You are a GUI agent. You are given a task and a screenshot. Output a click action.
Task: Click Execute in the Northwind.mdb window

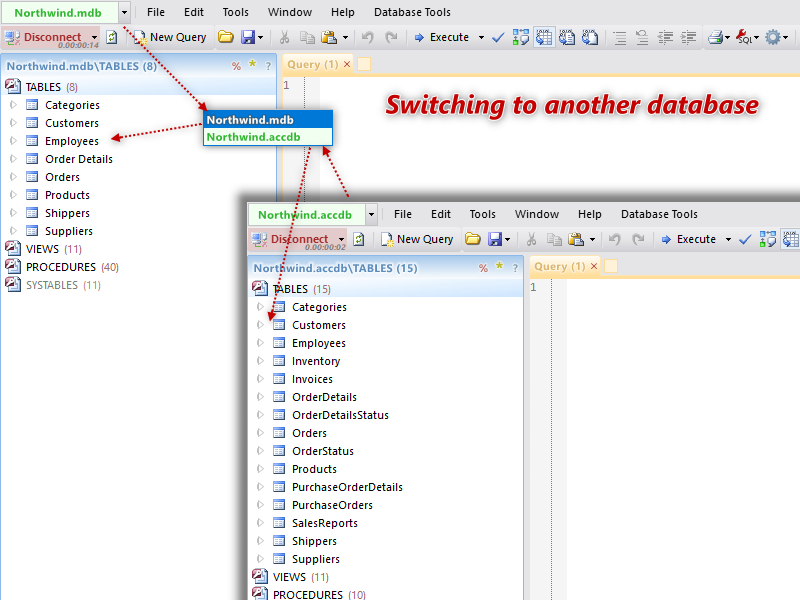442,37
